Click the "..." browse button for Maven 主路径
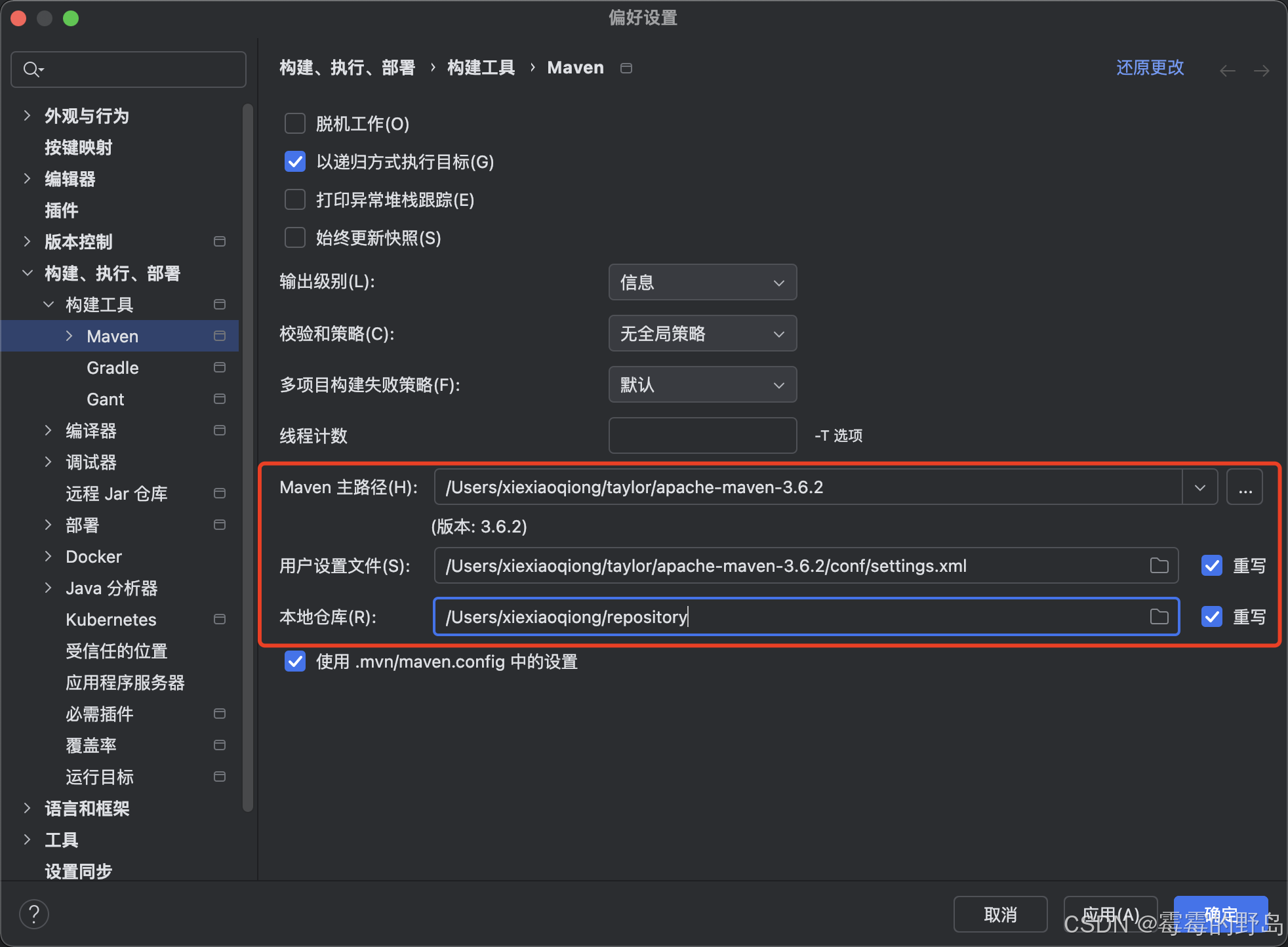This screenshot has width=1288, height=947. pyautogui.click(x=1245, y=487)
